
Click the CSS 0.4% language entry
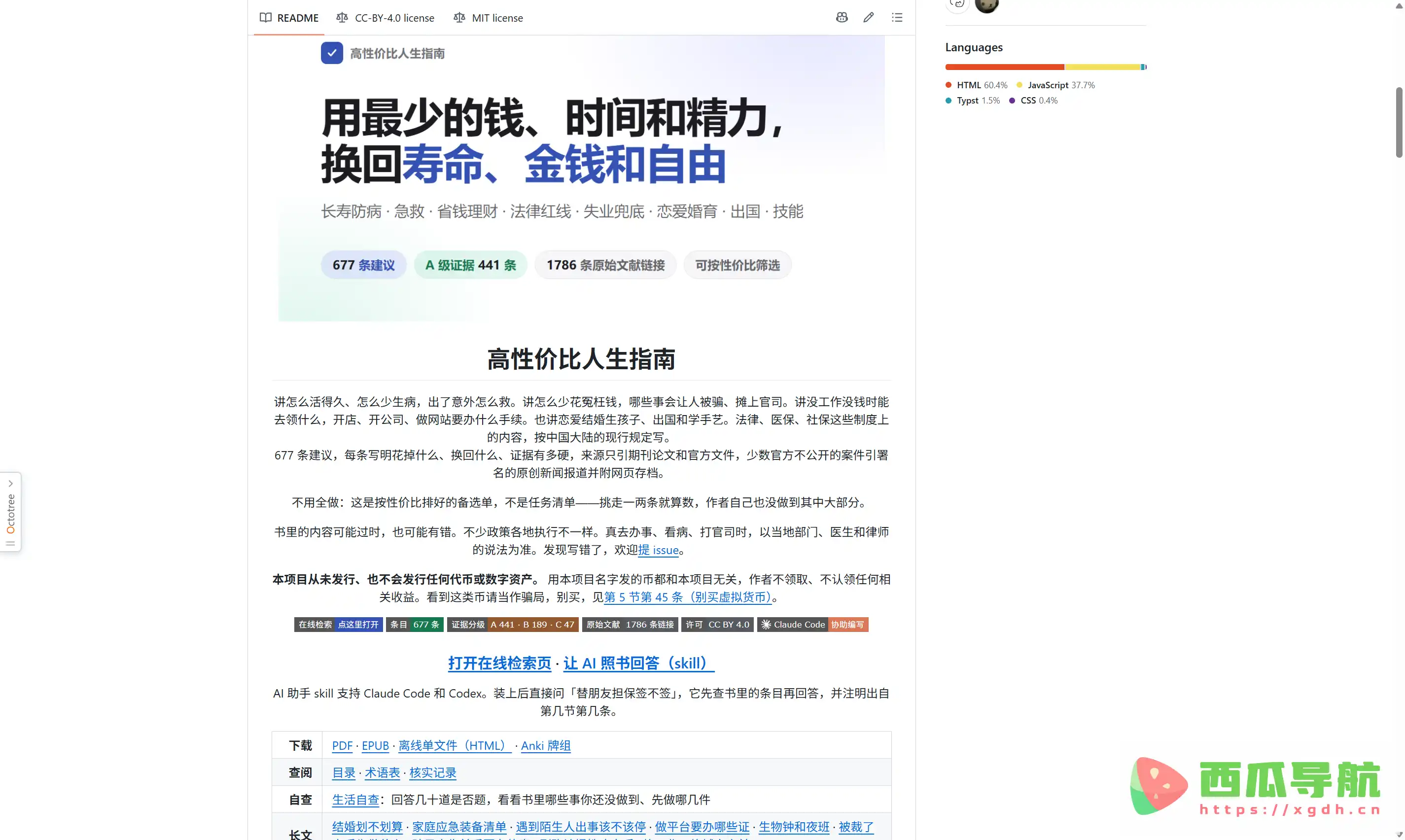(x=1033, y=100)
